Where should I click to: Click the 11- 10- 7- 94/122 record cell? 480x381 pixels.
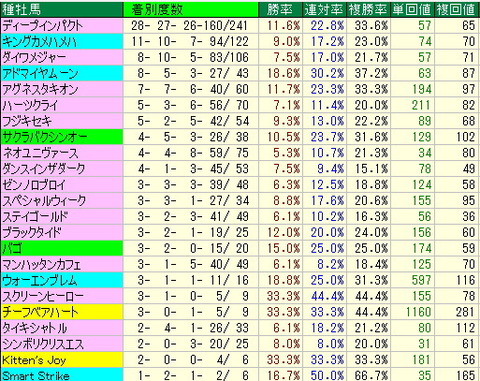click(x=190, y=42)
